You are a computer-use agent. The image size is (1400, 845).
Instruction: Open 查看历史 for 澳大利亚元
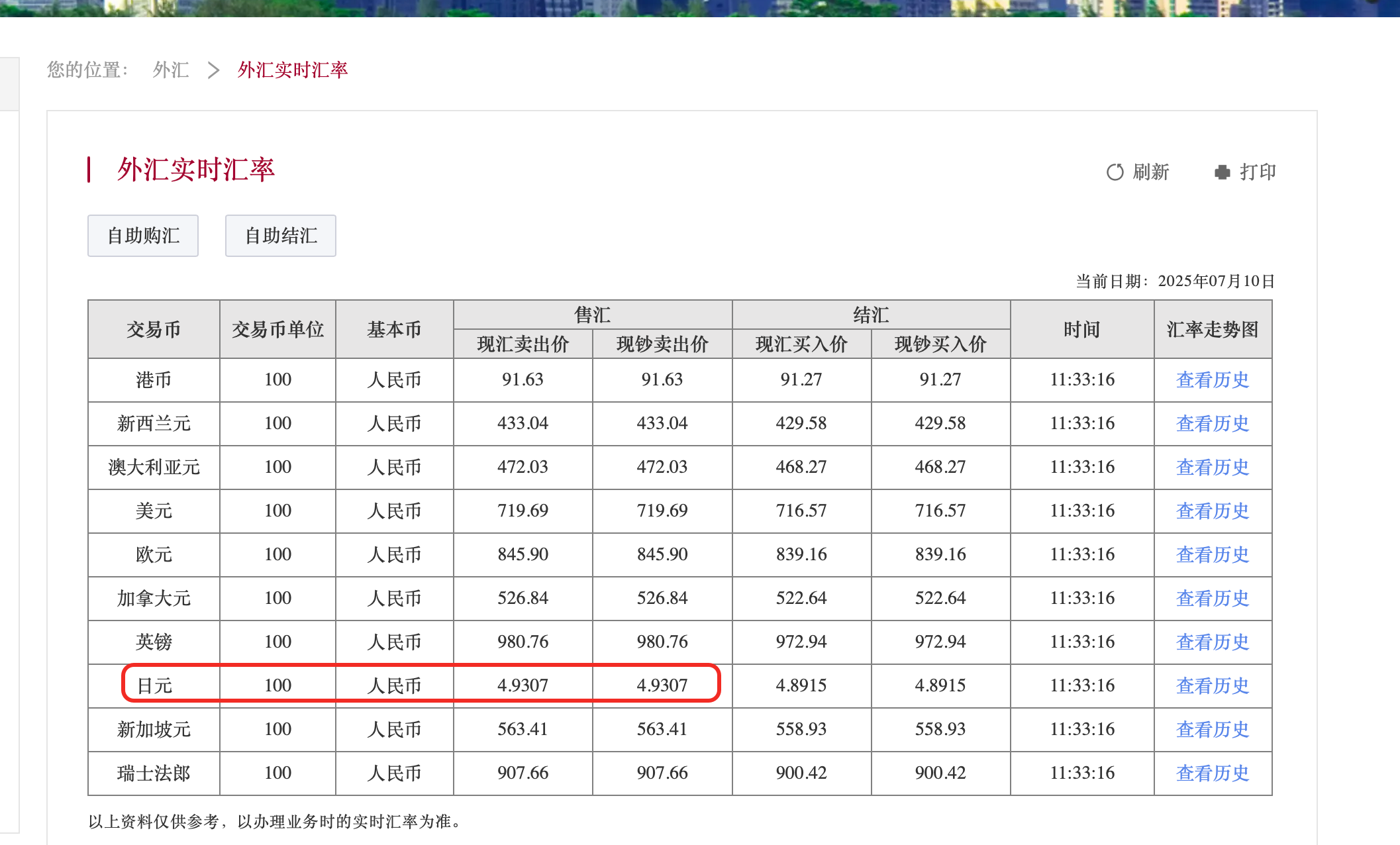coord(1212,468)
